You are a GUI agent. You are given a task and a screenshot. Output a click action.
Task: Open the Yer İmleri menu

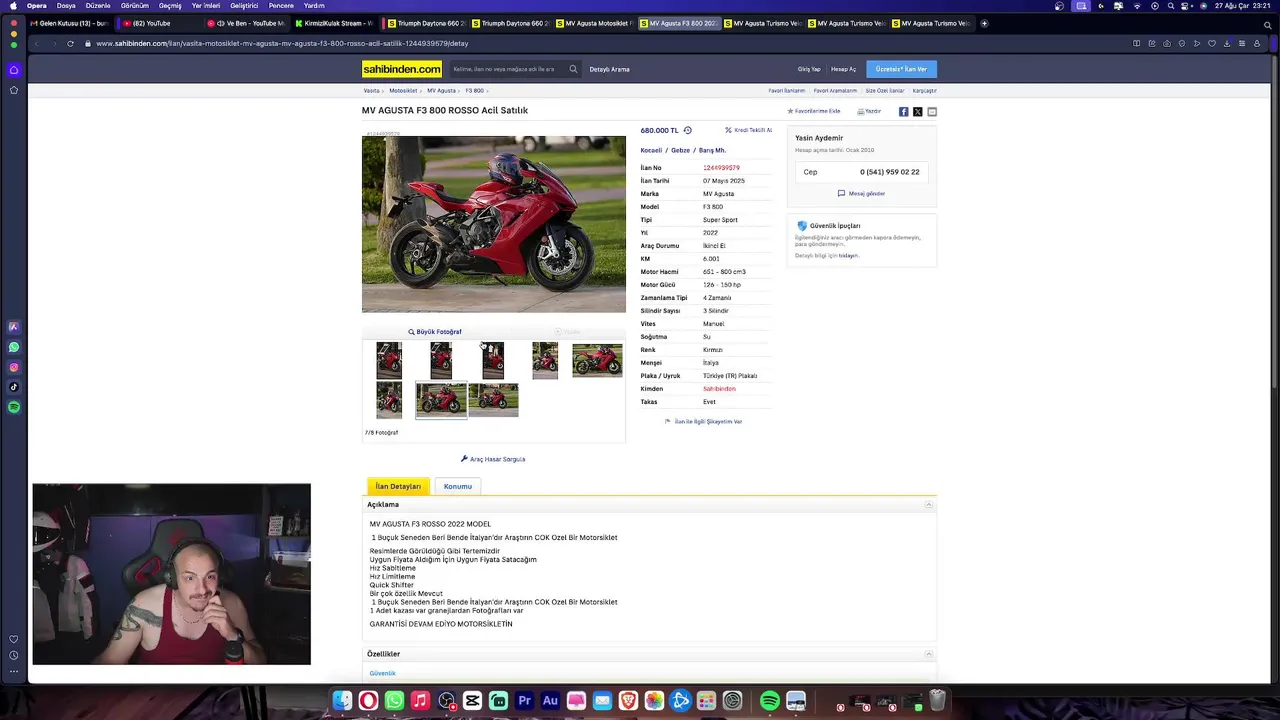(x=206, y=6)
